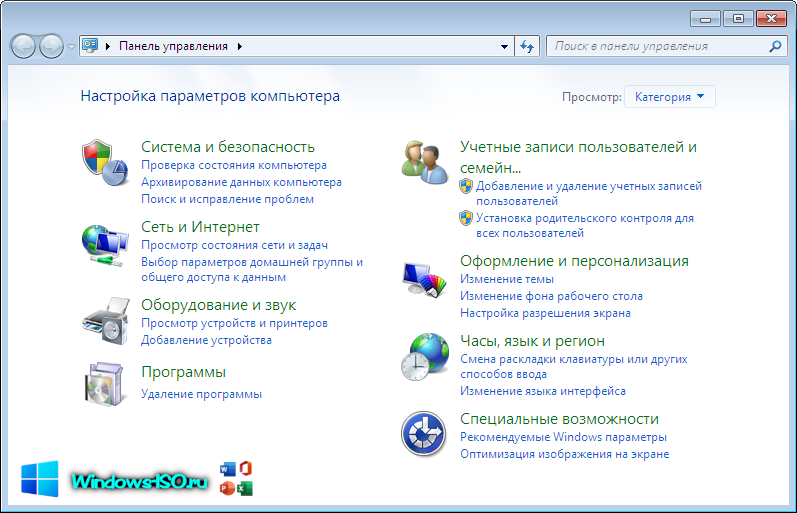Click Удаление программы link
Screen dimensions: 797x513
[201, 394]
